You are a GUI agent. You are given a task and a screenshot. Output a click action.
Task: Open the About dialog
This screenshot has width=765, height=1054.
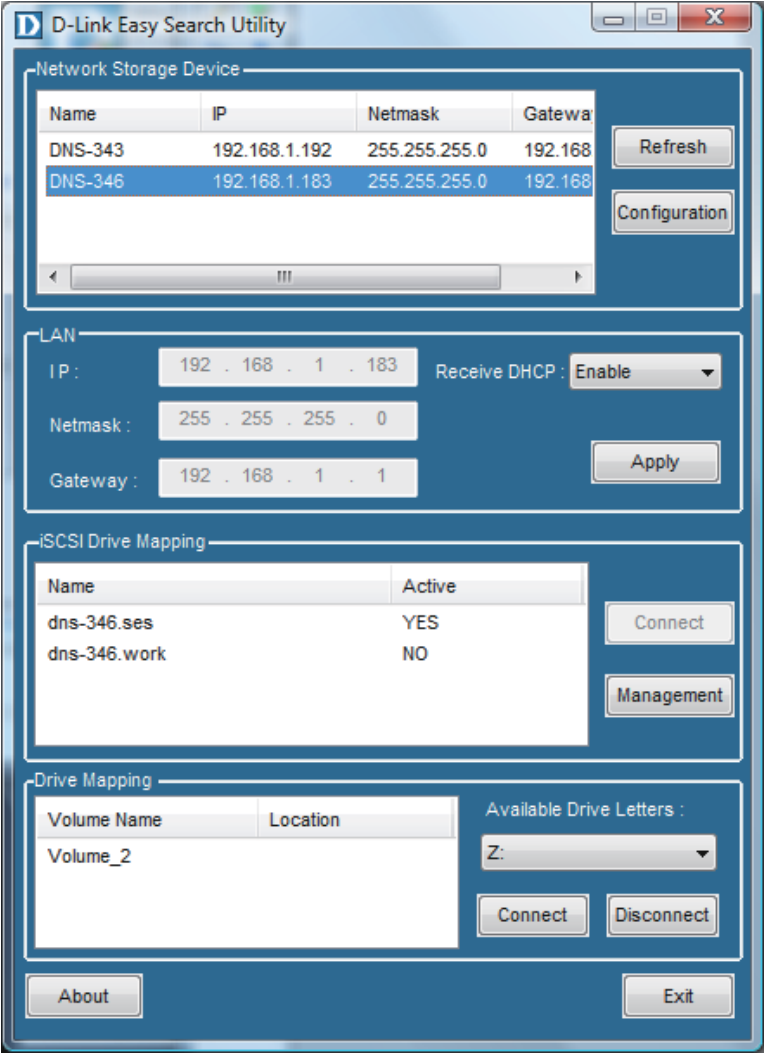click(x=84, y=996)
